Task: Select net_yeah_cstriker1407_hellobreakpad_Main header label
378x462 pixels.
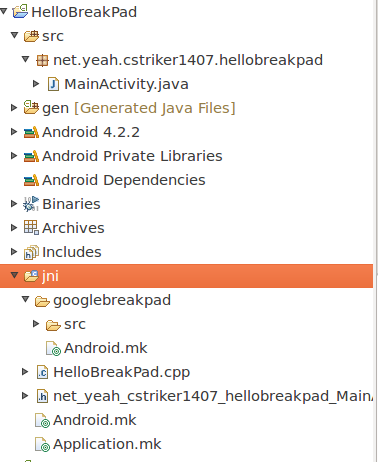Action: (x=213, y=397)
